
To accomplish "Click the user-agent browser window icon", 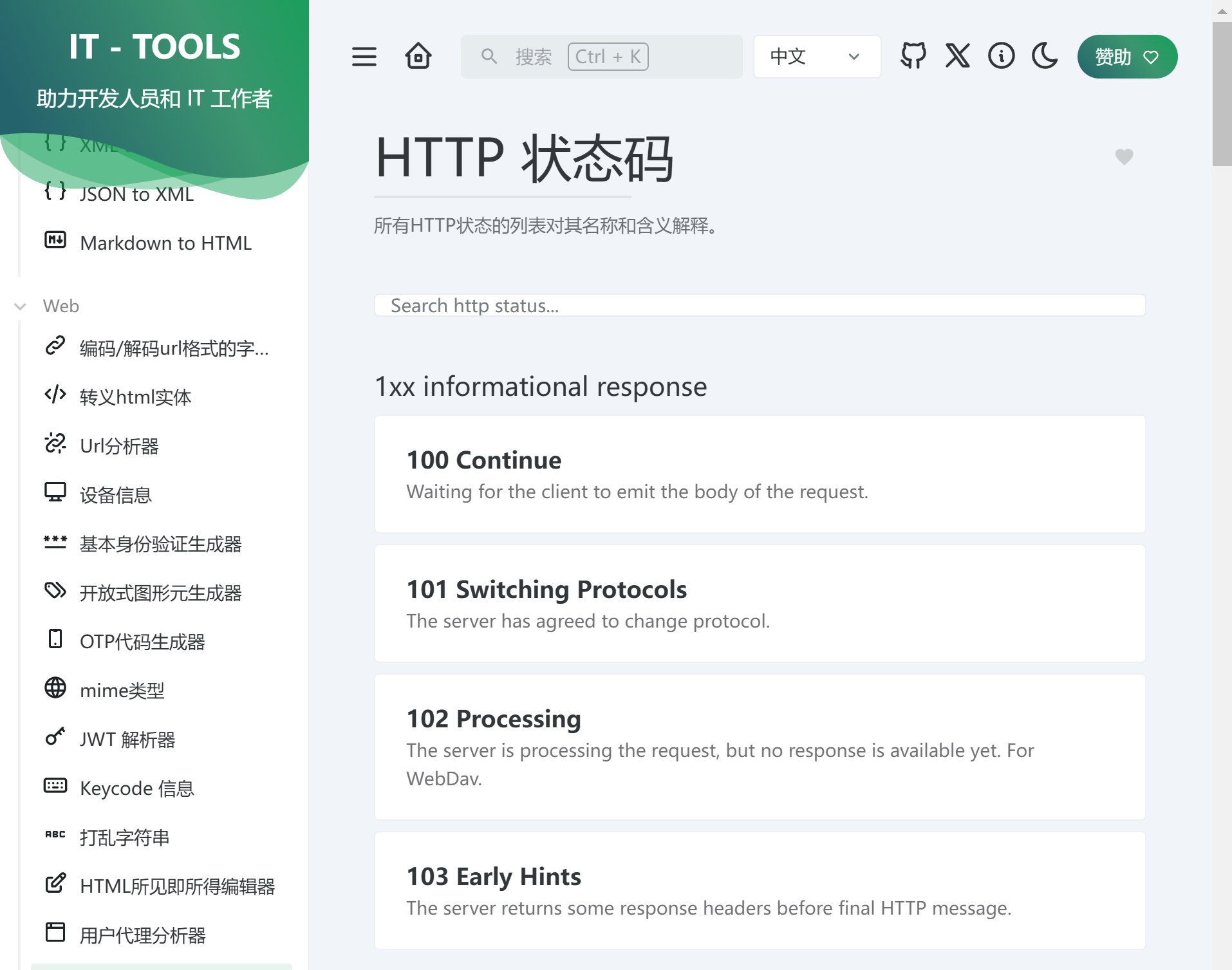I will [55, 932].
